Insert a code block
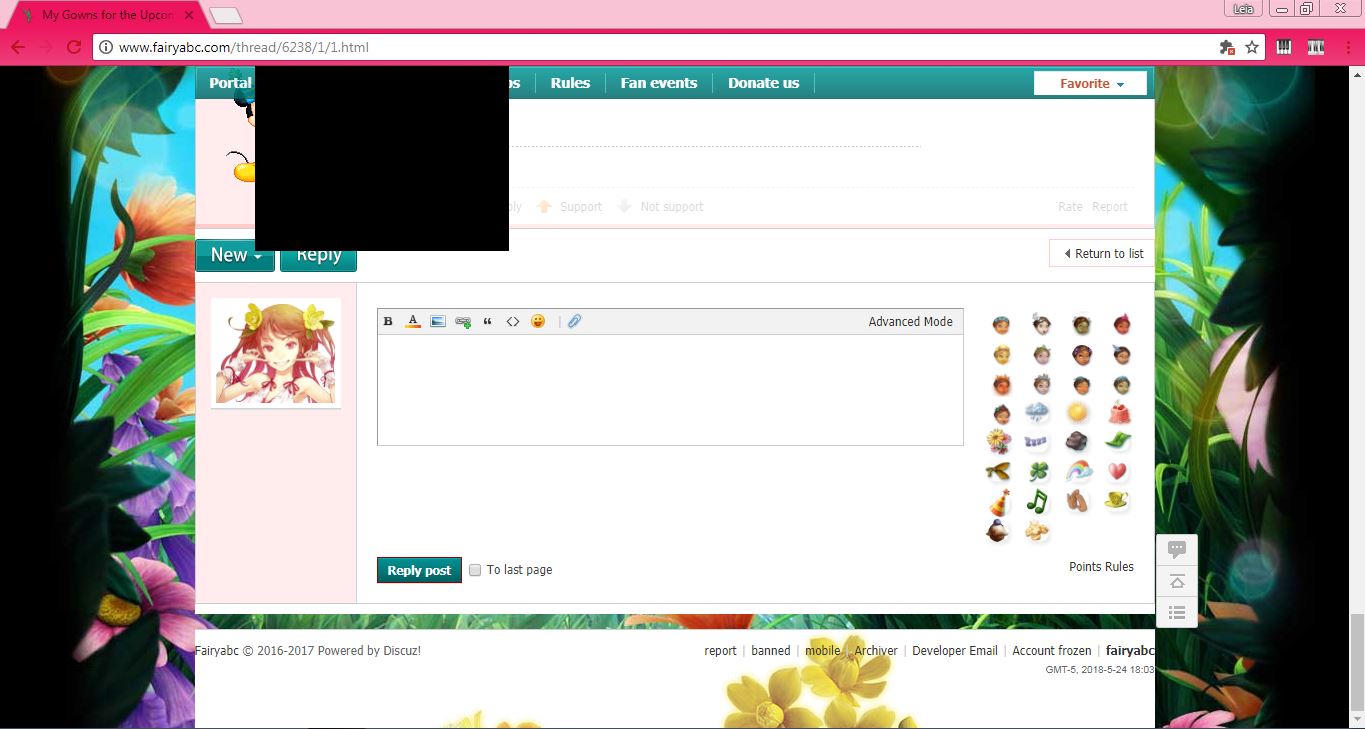 coord(513,322)
